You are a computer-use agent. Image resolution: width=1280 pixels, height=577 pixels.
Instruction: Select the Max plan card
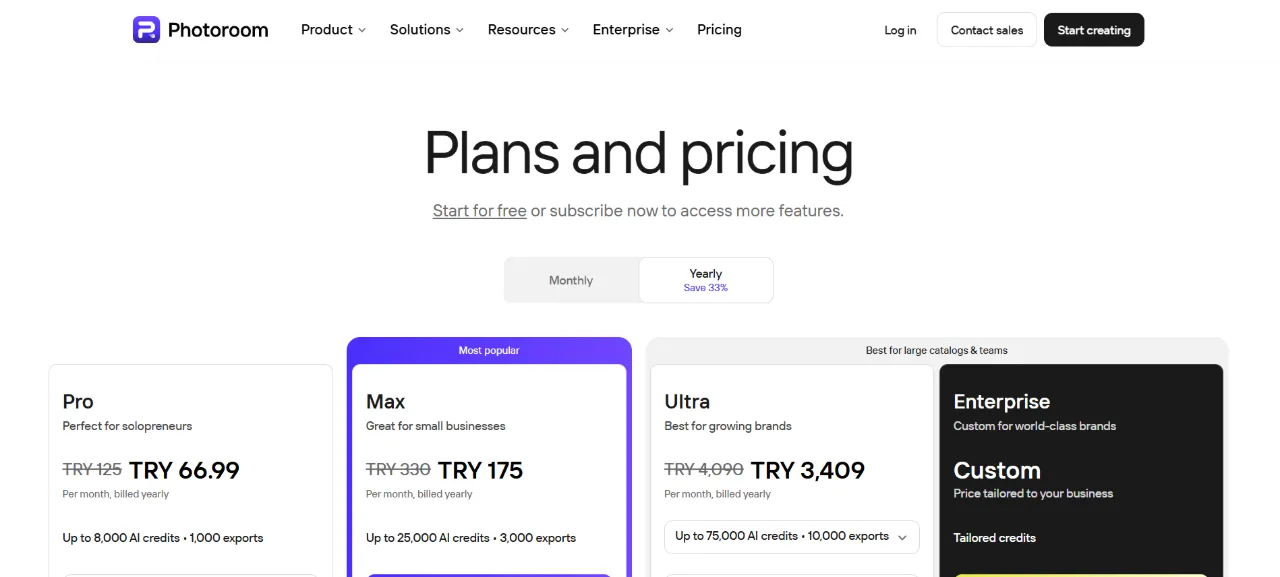pyautogui.click(x=489, y=470)
